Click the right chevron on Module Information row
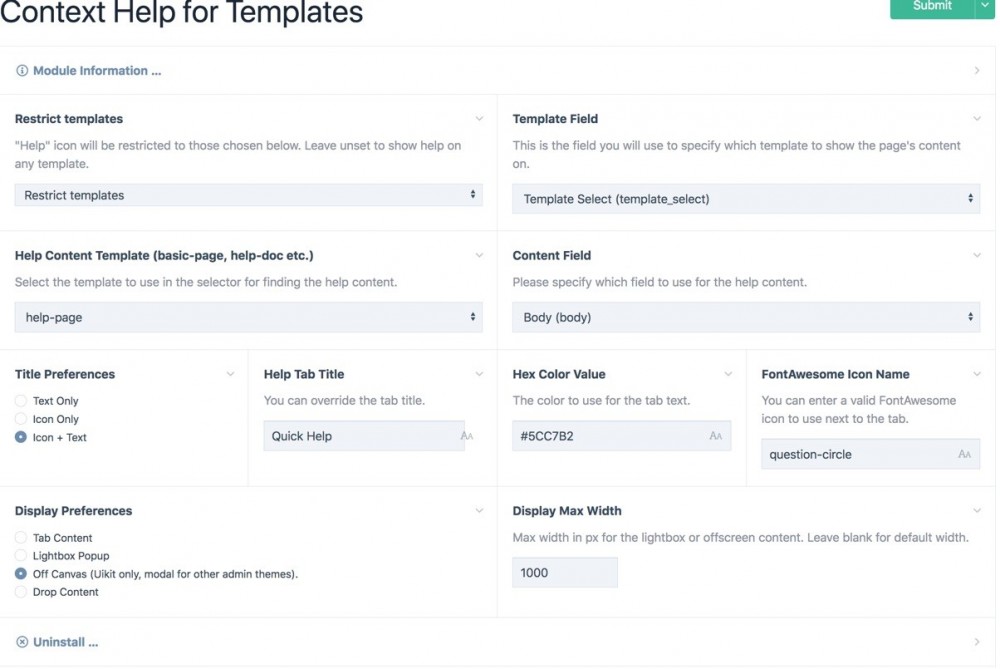 (978, 70)
